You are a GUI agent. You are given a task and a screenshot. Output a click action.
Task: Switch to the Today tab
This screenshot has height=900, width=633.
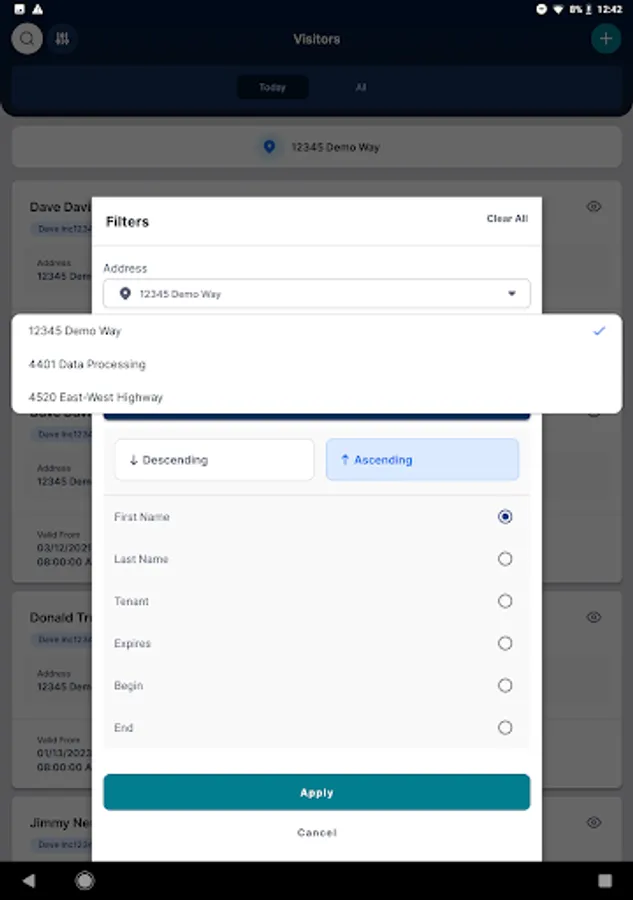(272, 88)
